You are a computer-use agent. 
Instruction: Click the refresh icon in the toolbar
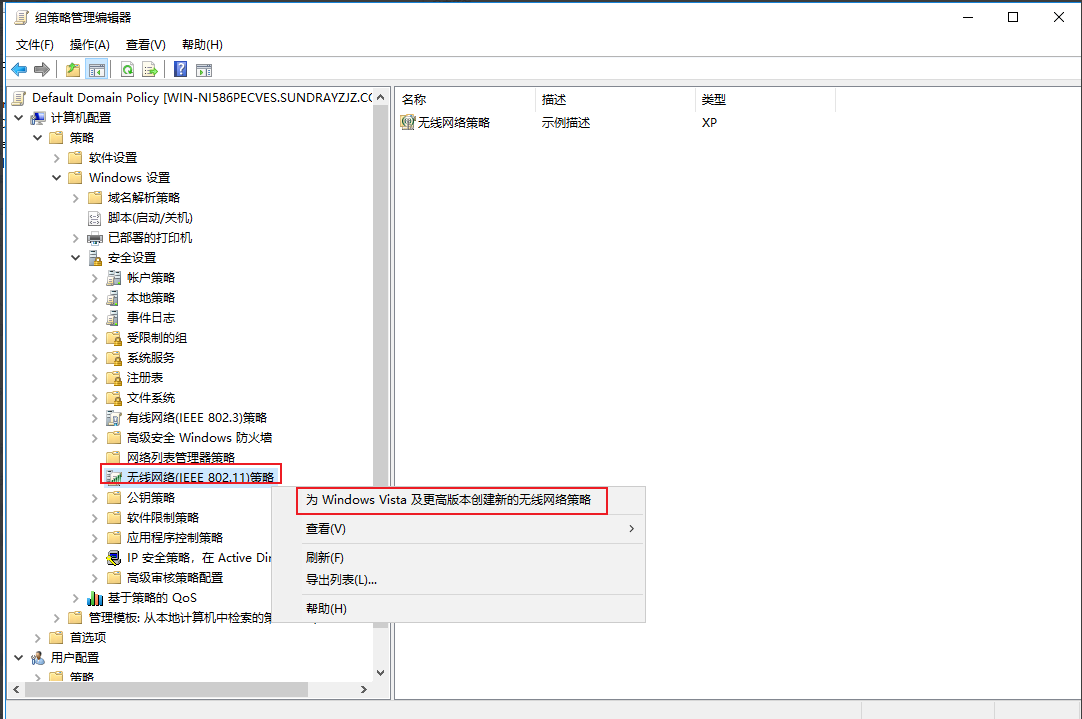127,69
